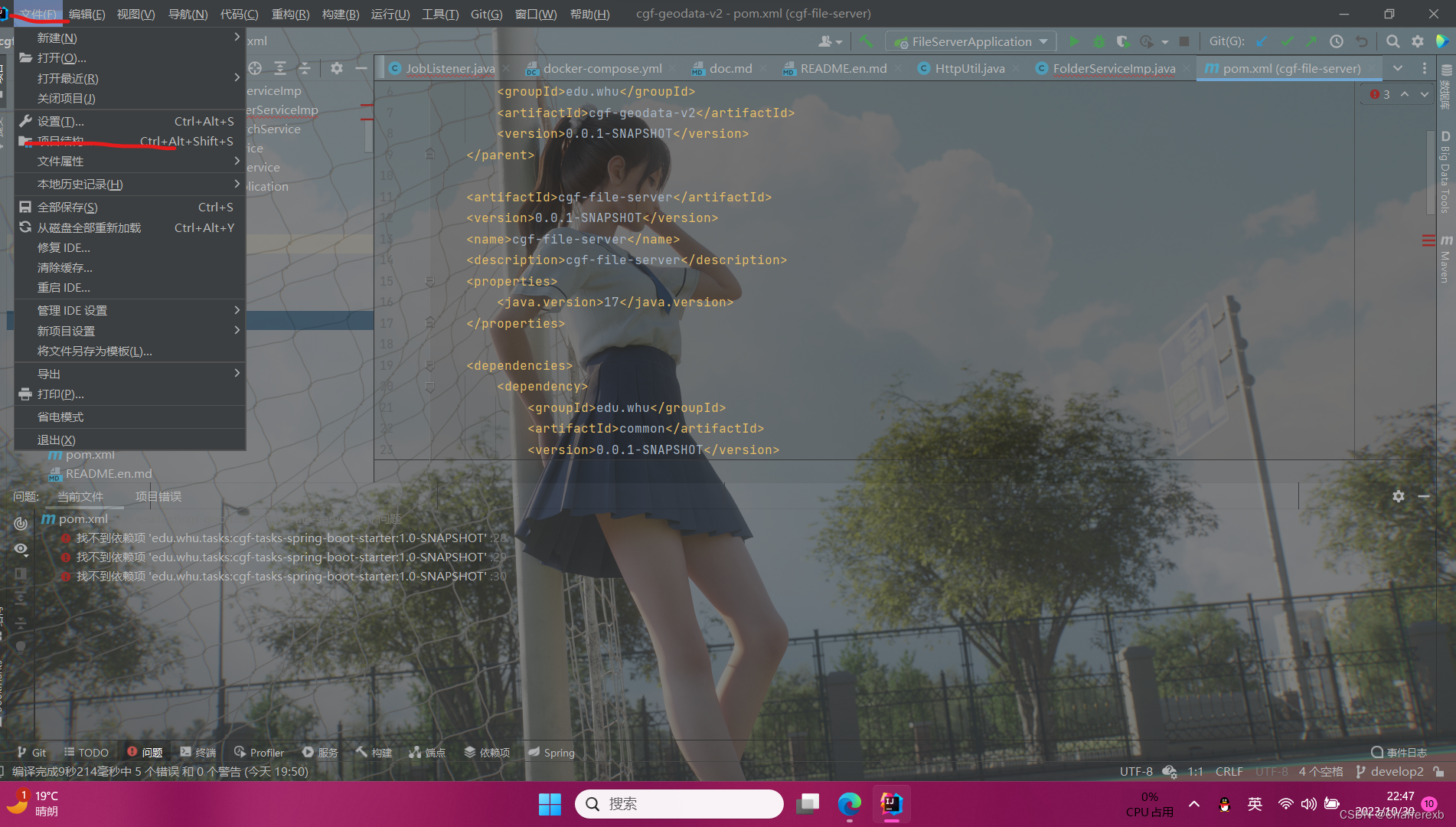This screenshot has height=827, width=1456.
Task: Stop the running process with the square icon
Action: click(1184, 41)
